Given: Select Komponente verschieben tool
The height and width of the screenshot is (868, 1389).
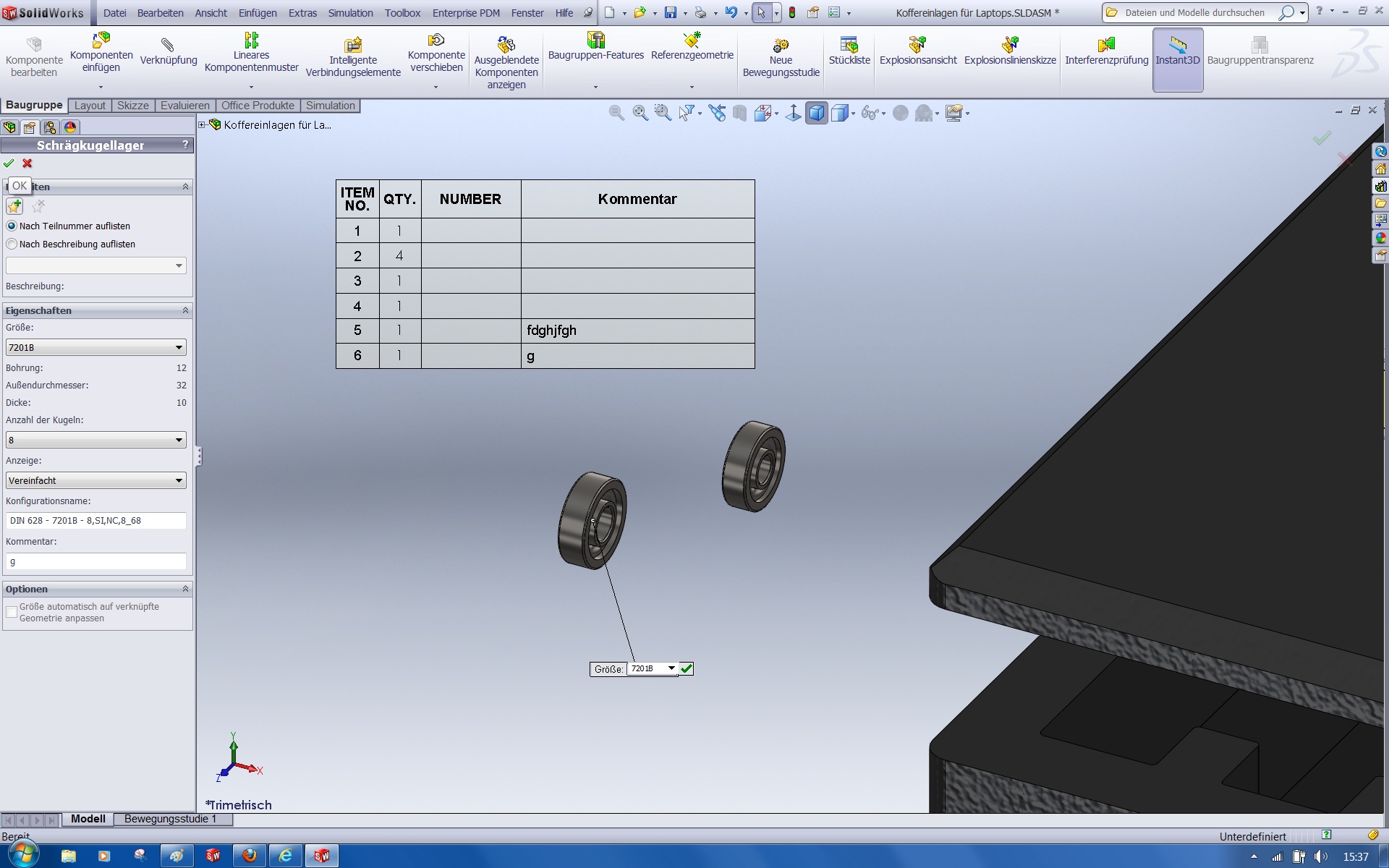Looking at the screenshot, I should coord(436,53).
